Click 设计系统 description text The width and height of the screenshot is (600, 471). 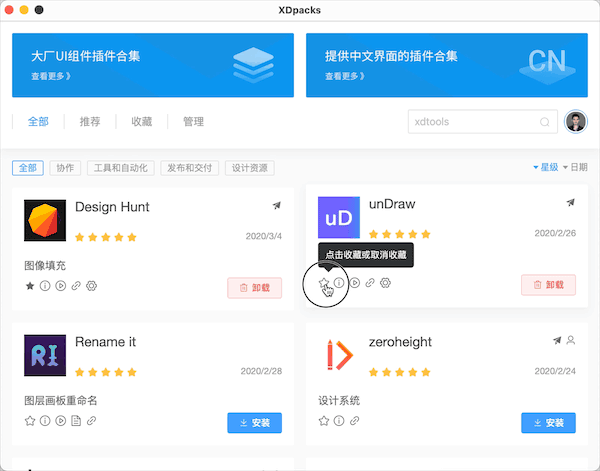click(339, 401)
